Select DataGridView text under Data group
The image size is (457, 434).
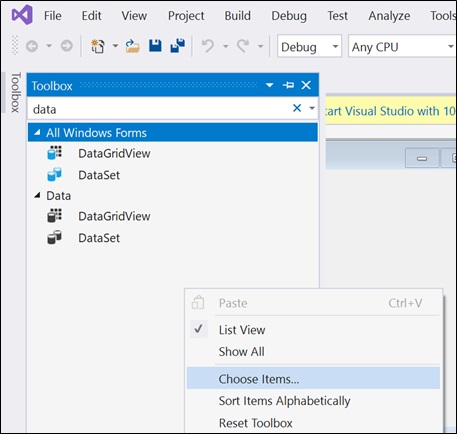[x=114, y=216]
